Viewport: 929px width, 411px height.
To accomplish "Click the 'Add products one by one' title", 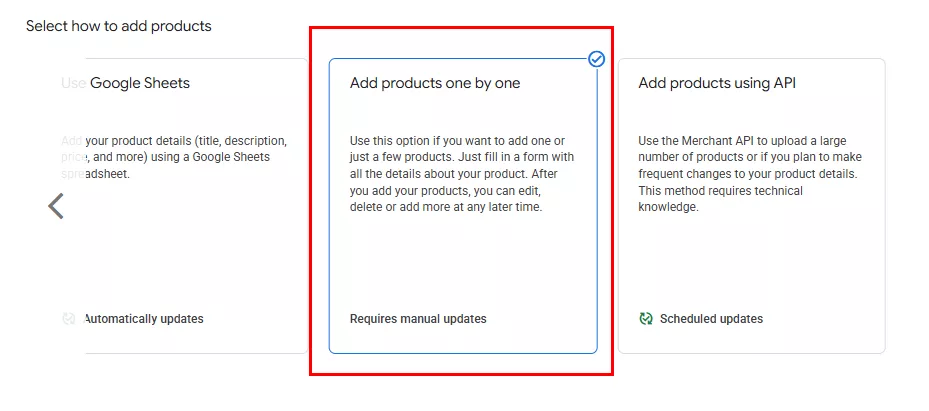I will 435,84.
